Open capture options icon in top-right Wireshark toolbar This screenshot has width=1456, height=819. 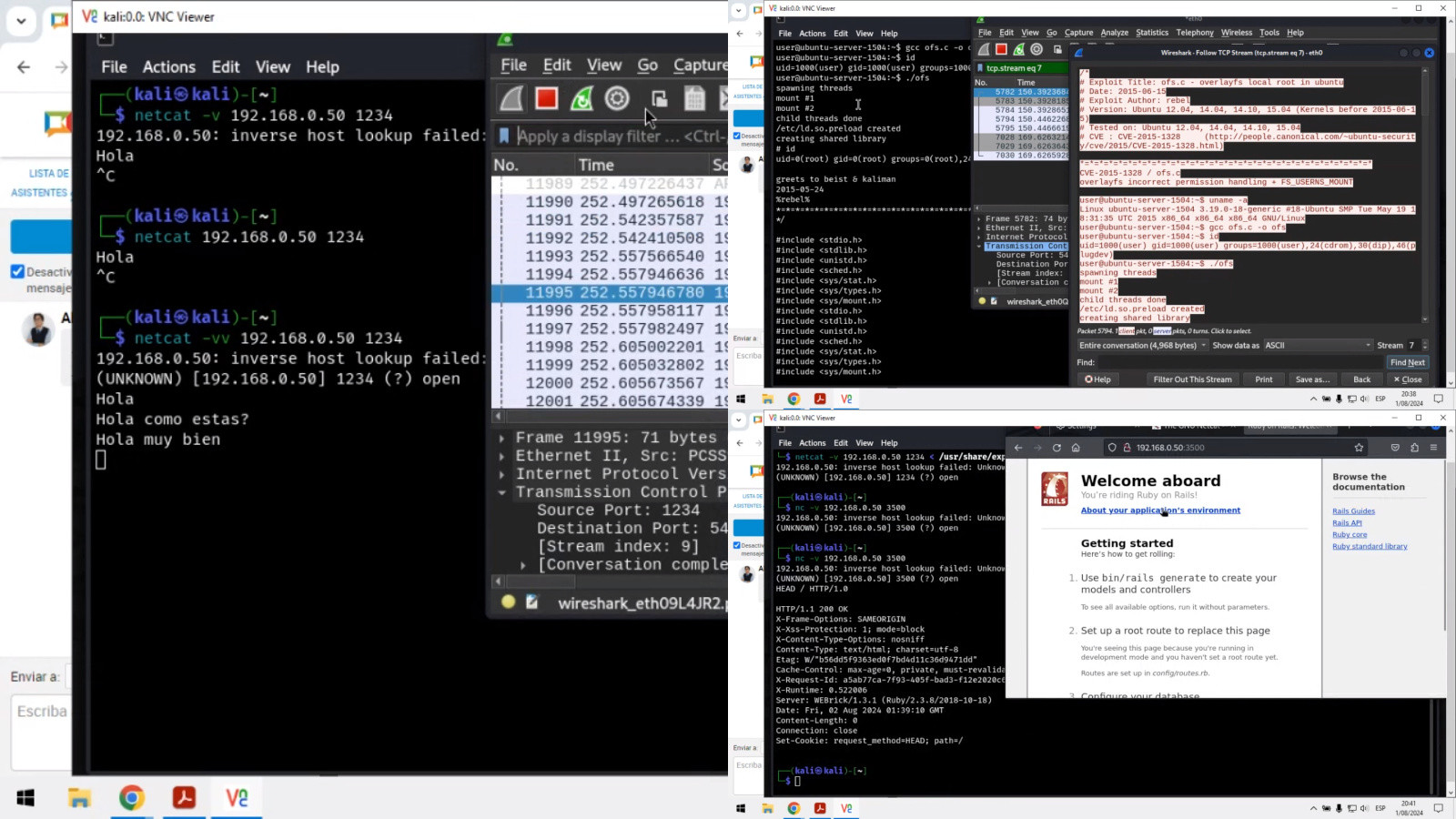click(1036, 49)
